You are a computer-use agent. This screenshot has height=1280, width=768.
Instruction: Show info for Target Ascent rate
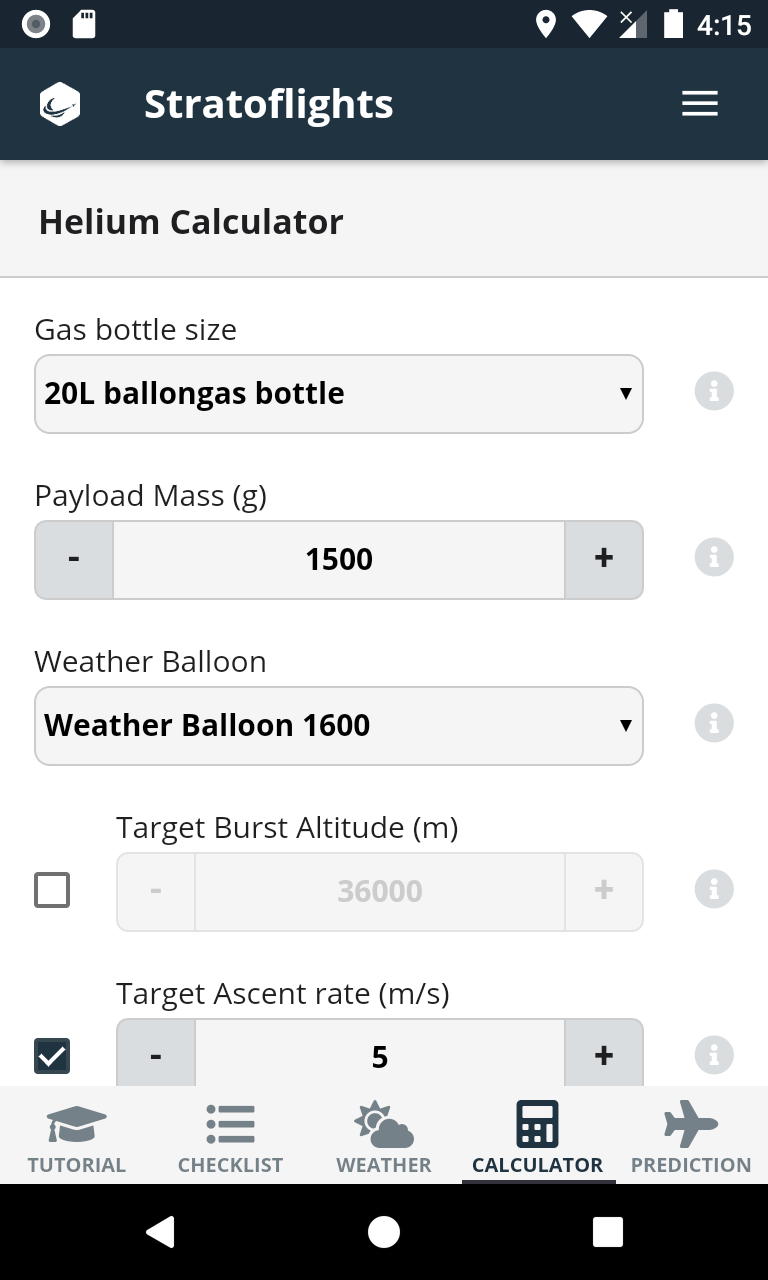click(x=714, y=1055)
